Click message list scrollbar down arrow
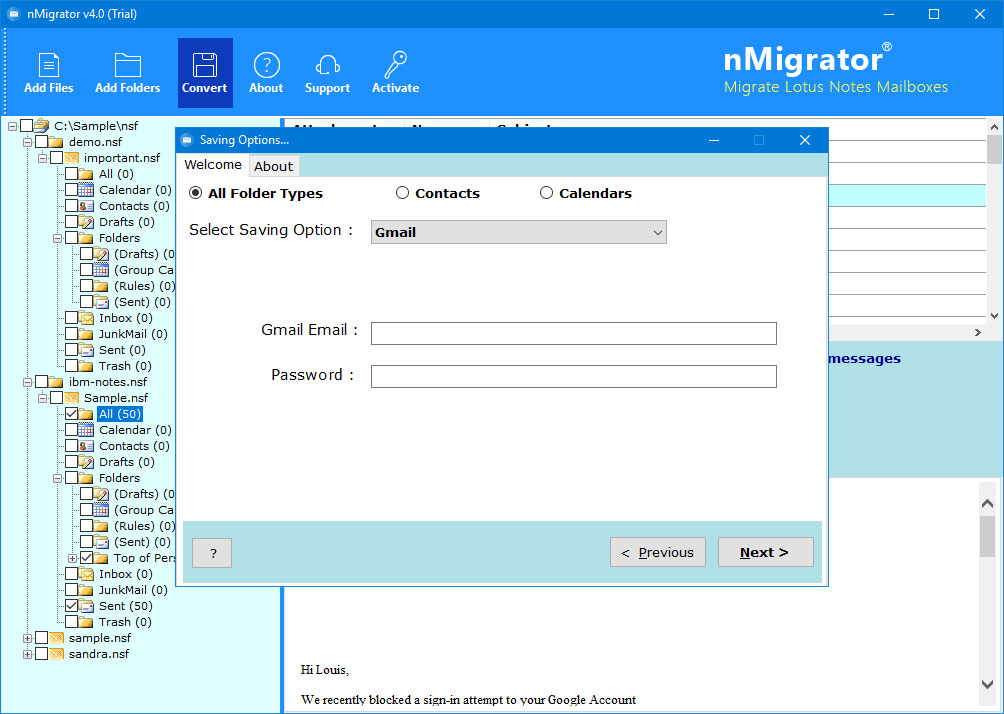This screenshot has width=1004, height=714. point(994,316)
